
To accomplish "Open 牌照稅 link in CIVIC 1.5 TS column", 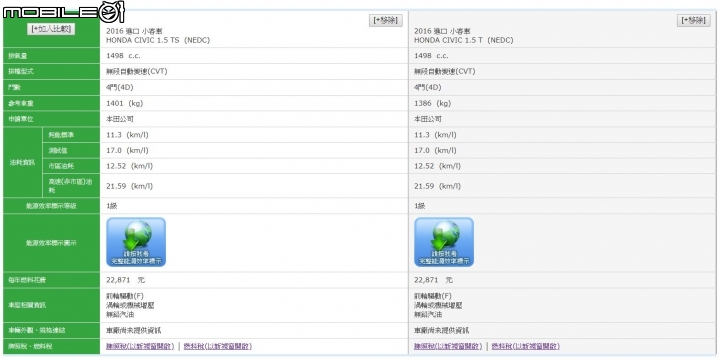I will [140, 346].
